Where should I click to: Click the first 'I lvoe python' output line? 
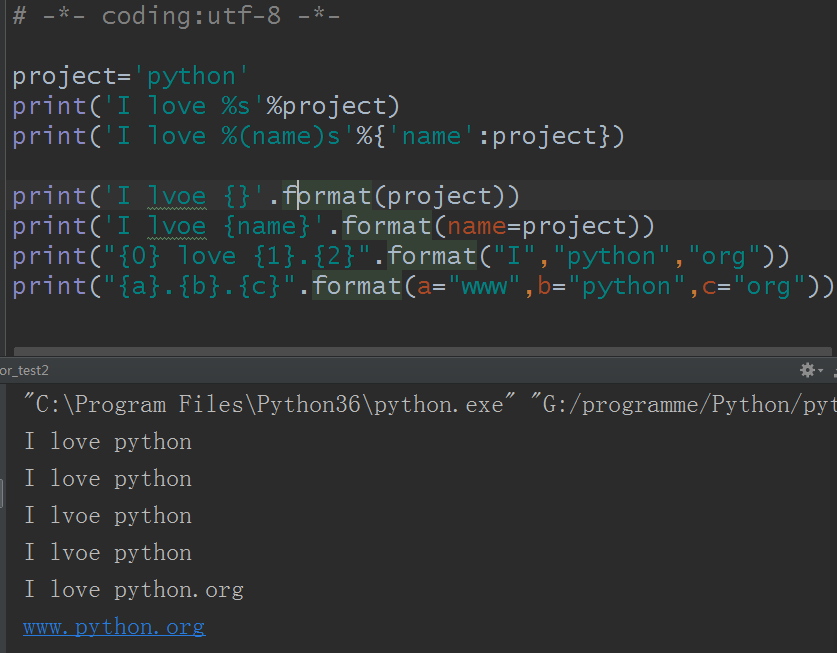(108, 516)
